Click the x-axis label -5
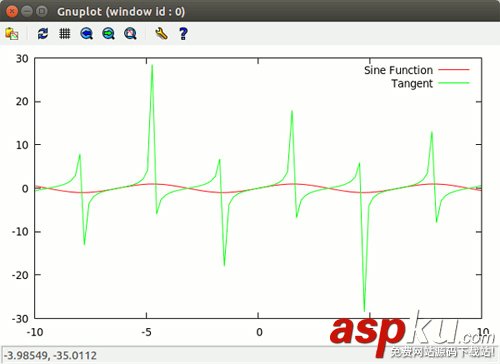Screen dimensions: 500x364 pyautogui.click(x=146, y=332)
